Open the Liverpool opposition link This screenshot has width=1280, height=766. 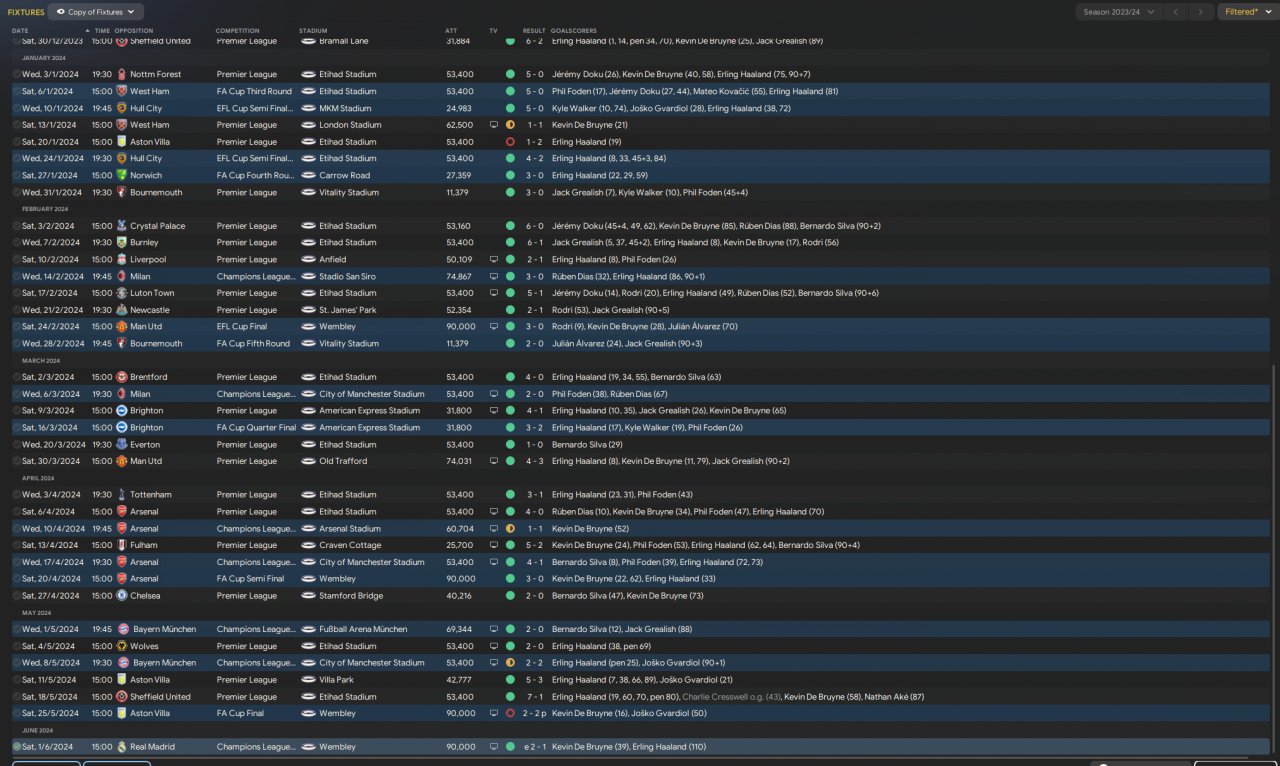point(148,259)
